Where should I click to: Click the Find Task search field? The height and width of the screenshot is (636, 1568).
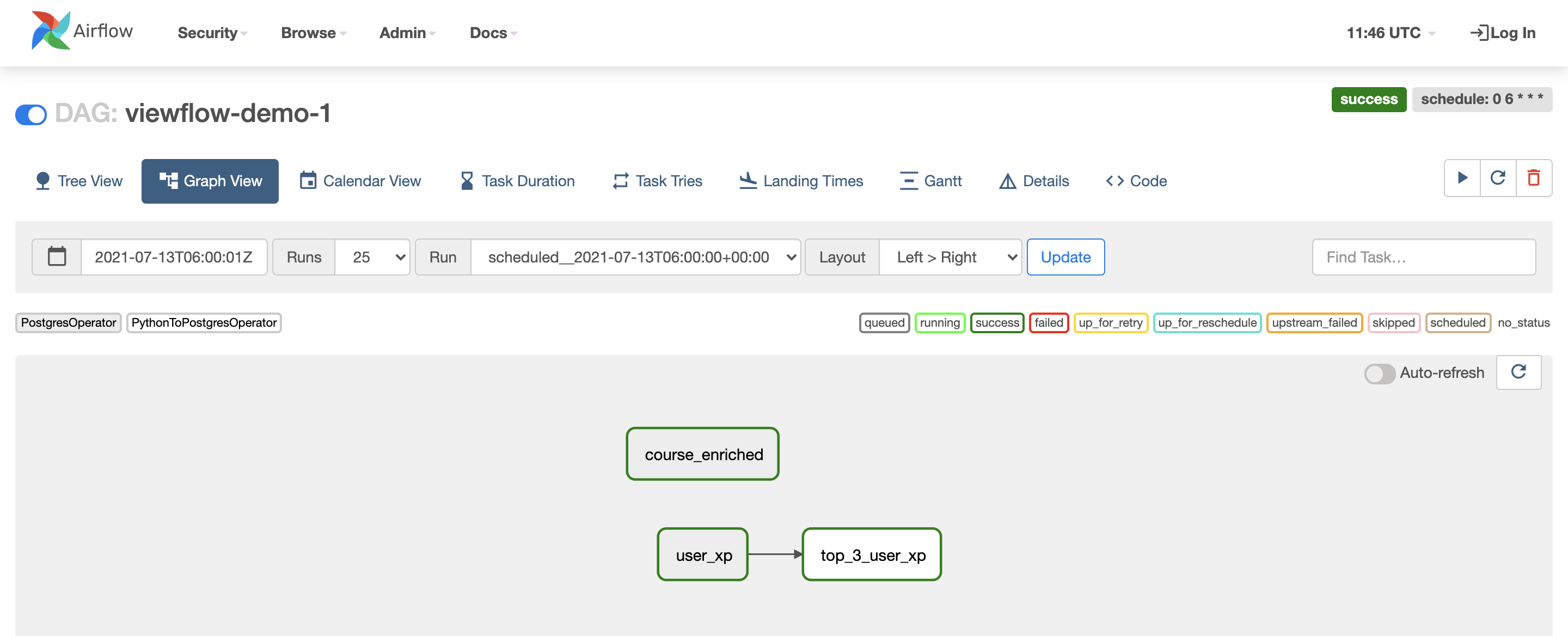click(x=1423, y=257)
